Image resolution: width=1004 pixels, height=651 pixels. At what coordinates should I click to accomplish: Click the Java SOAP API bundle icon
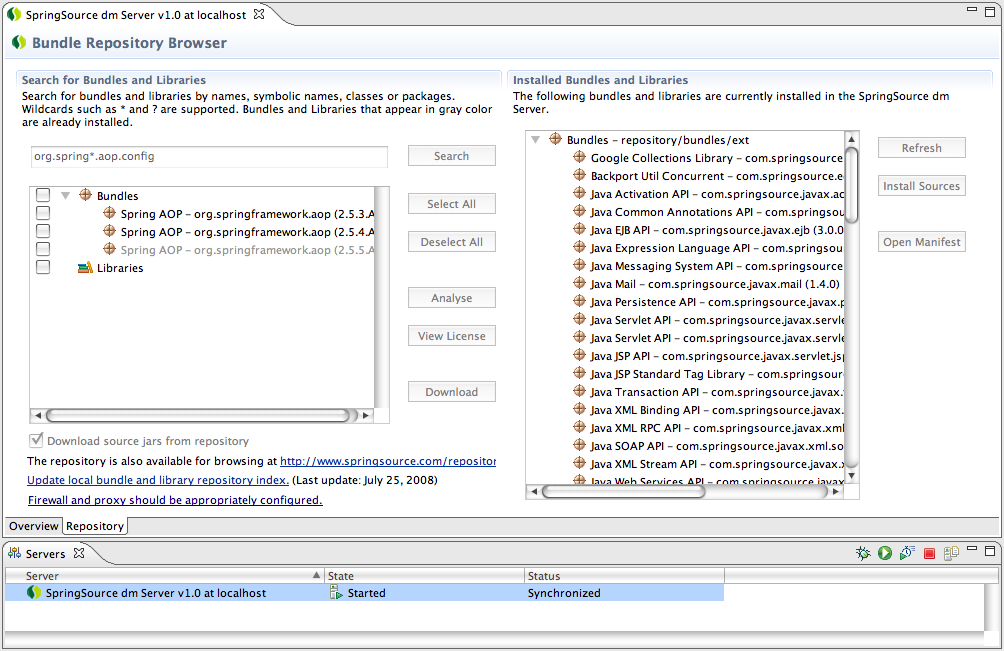(x=579, y=445)
